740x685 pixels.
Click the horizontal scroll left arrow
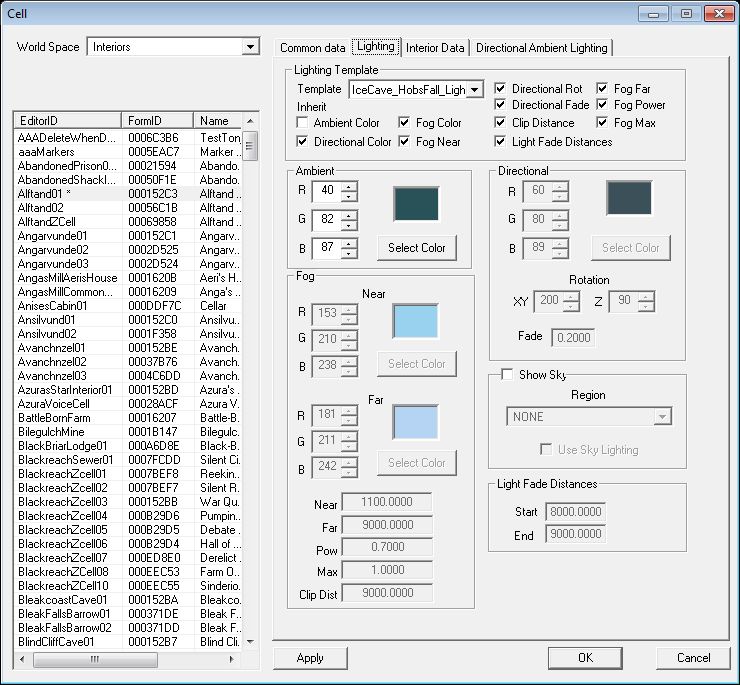point(22,659)
